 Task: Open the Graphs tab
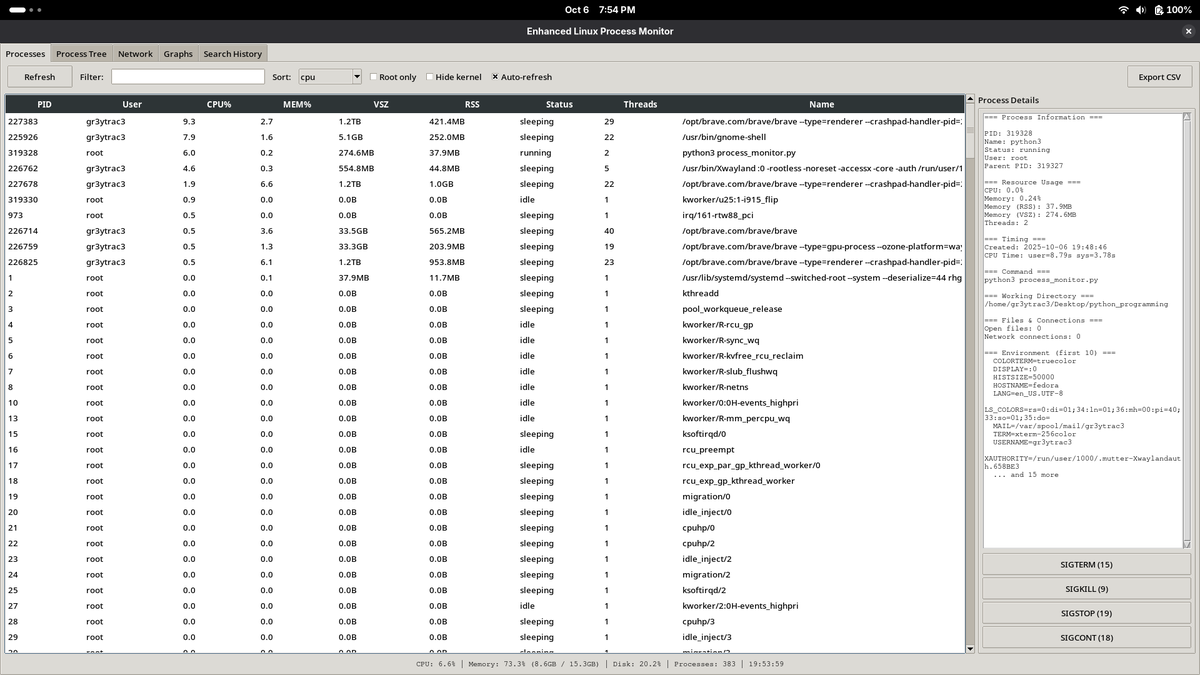(178, 54)
